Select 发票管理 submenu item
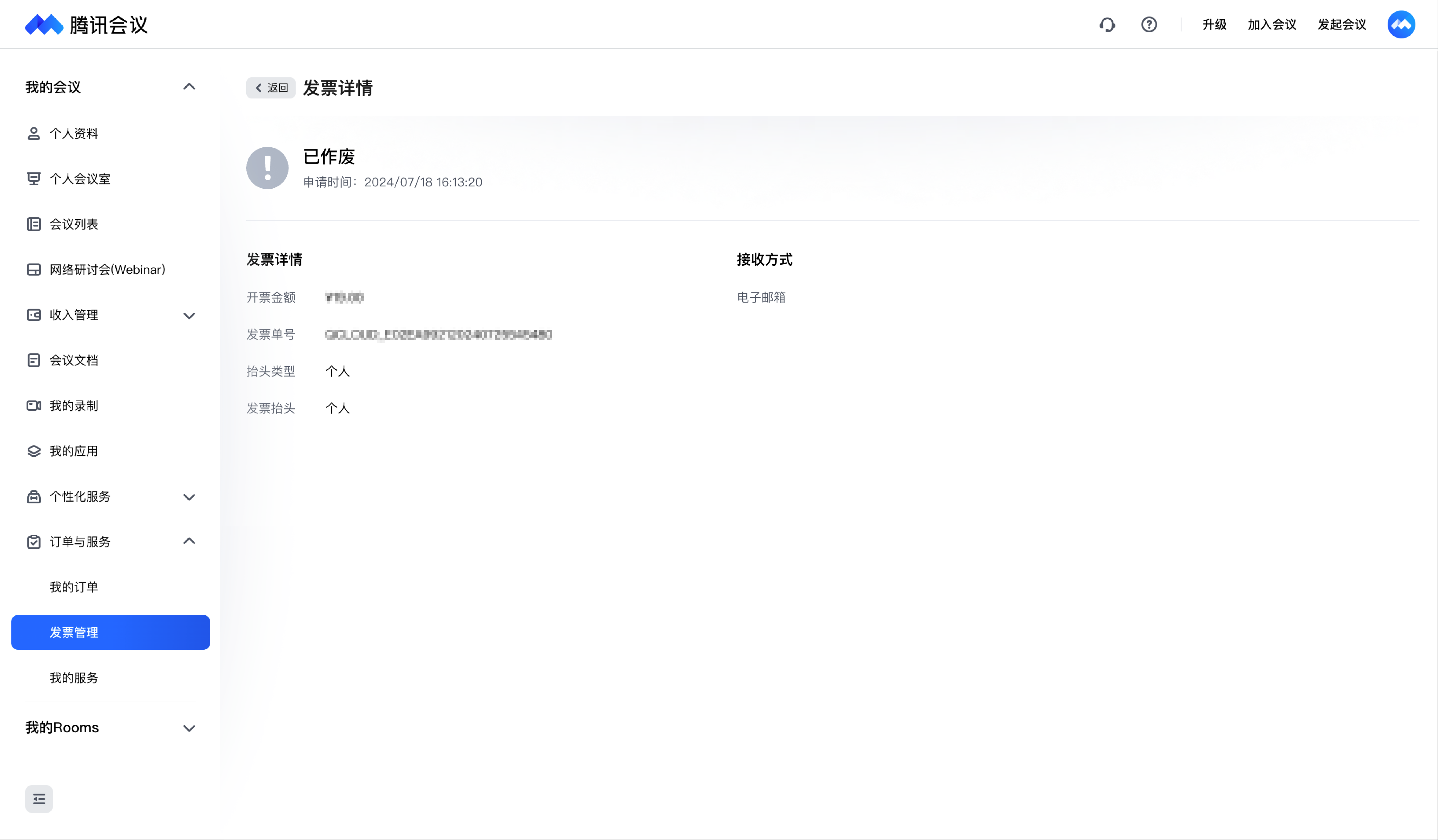Image resolution: width=1438 pixels, height=840 pixels. pos(111,632)
